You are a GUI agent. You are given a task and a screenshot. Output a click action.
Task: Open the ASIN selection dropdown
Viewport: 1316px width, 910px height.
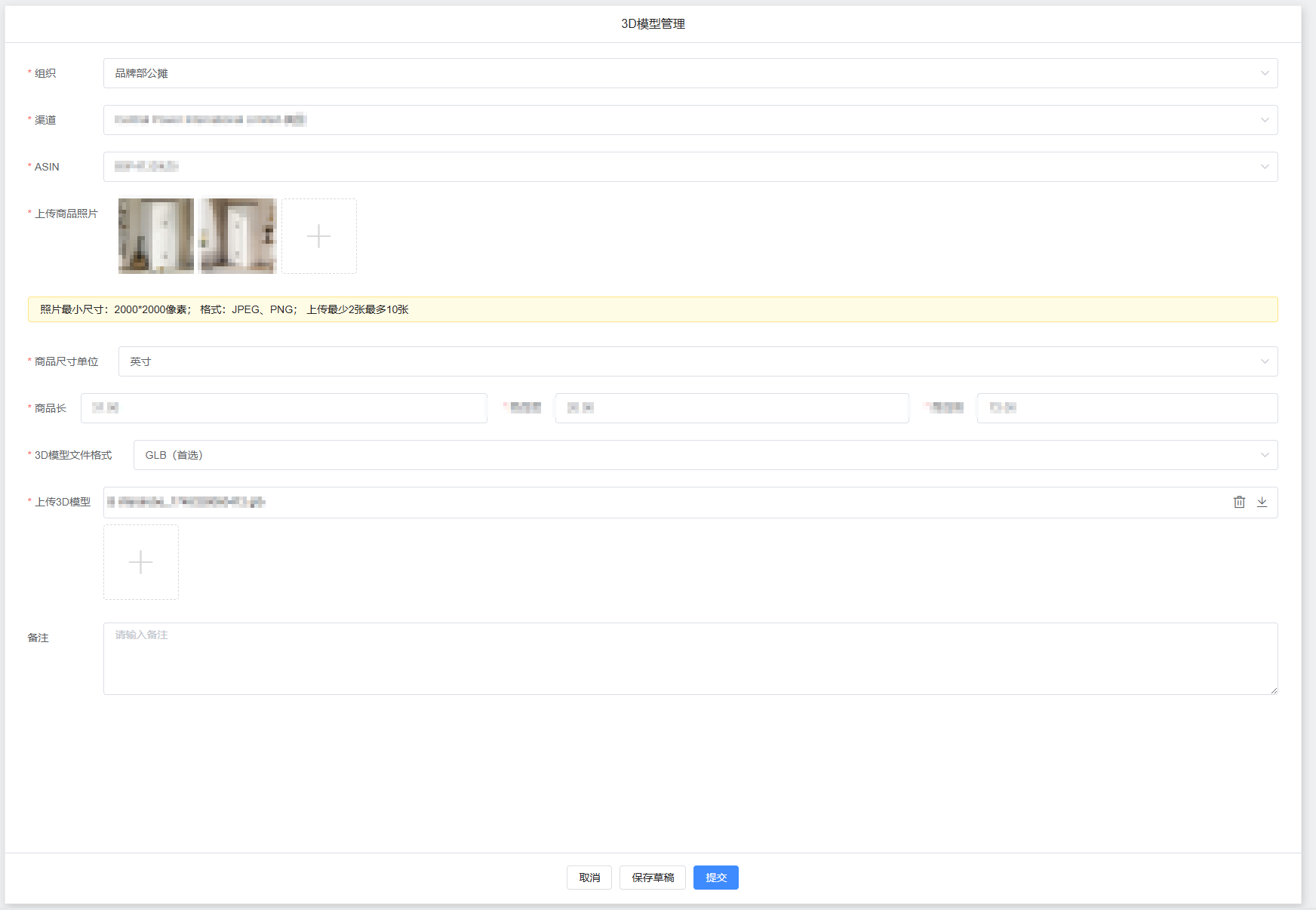click(x=690, y=167)
